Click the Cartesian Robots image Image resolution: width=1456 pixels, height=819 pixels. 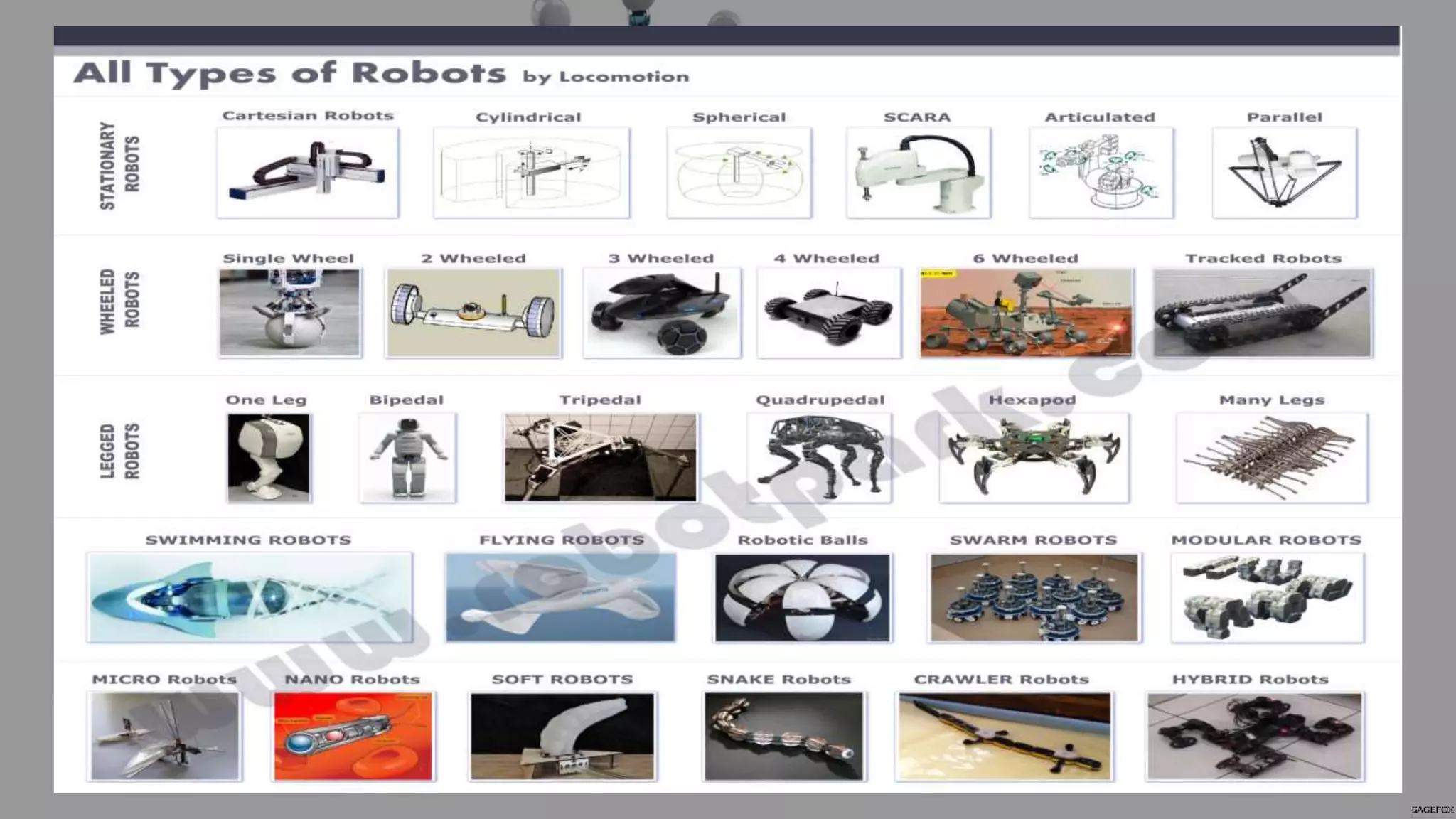(307, 172)
